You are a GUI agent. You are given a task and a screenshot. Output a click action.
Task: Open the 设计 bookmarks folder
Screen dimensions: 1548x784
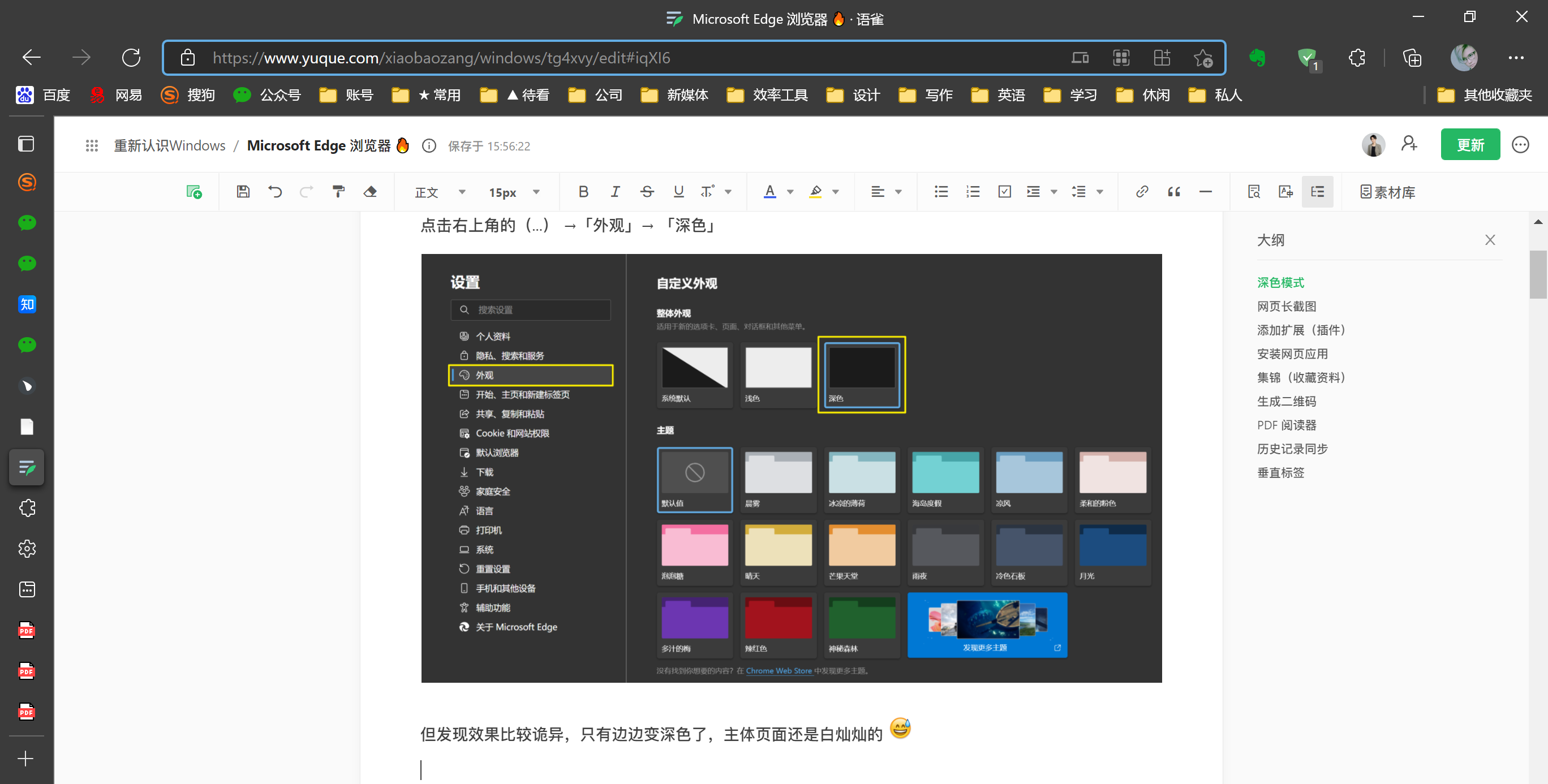coord(853,95)
